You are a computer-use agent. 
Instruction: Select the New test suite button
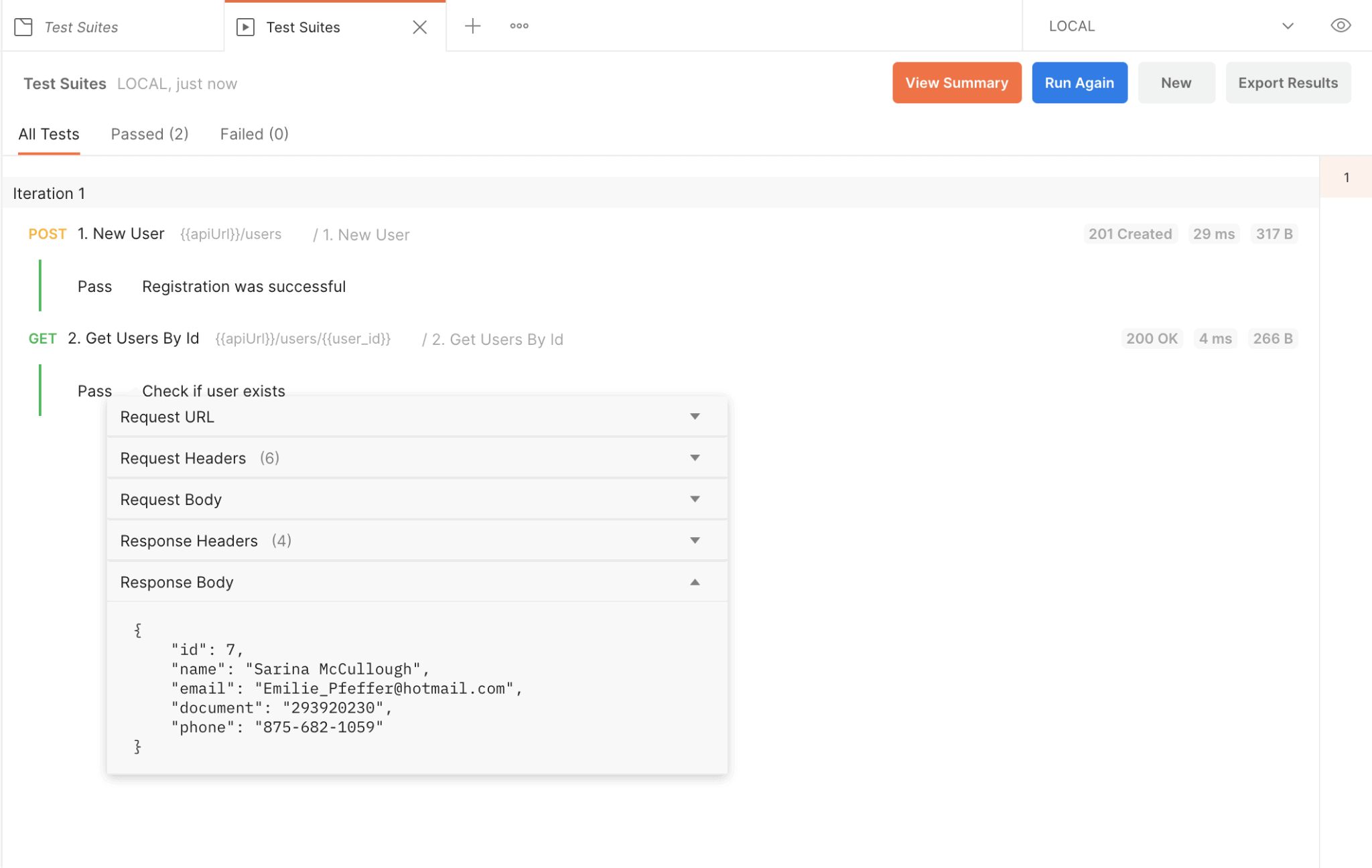click(1175, 83)
